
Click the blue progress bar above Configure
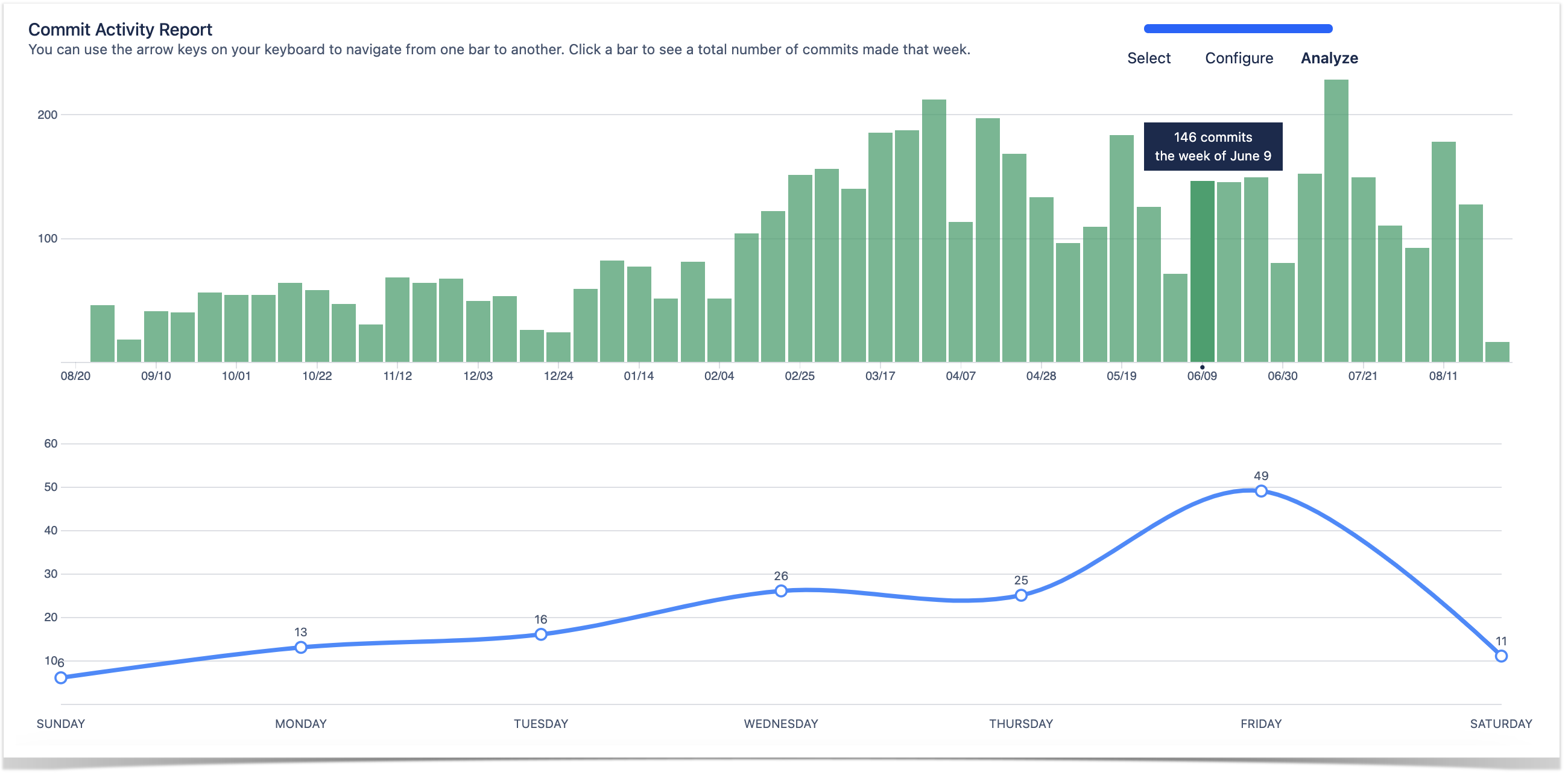[1238, 28]
